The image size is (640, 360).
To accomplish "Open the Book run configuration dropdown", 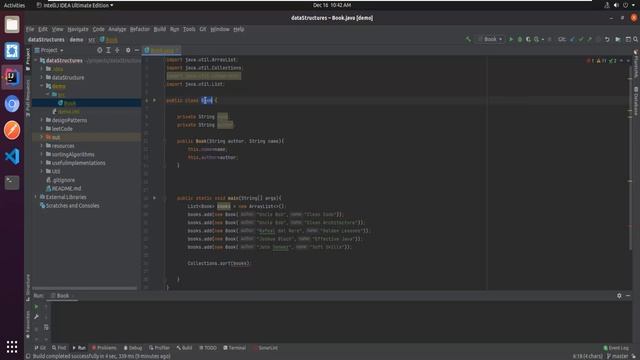I will point(491,39).
